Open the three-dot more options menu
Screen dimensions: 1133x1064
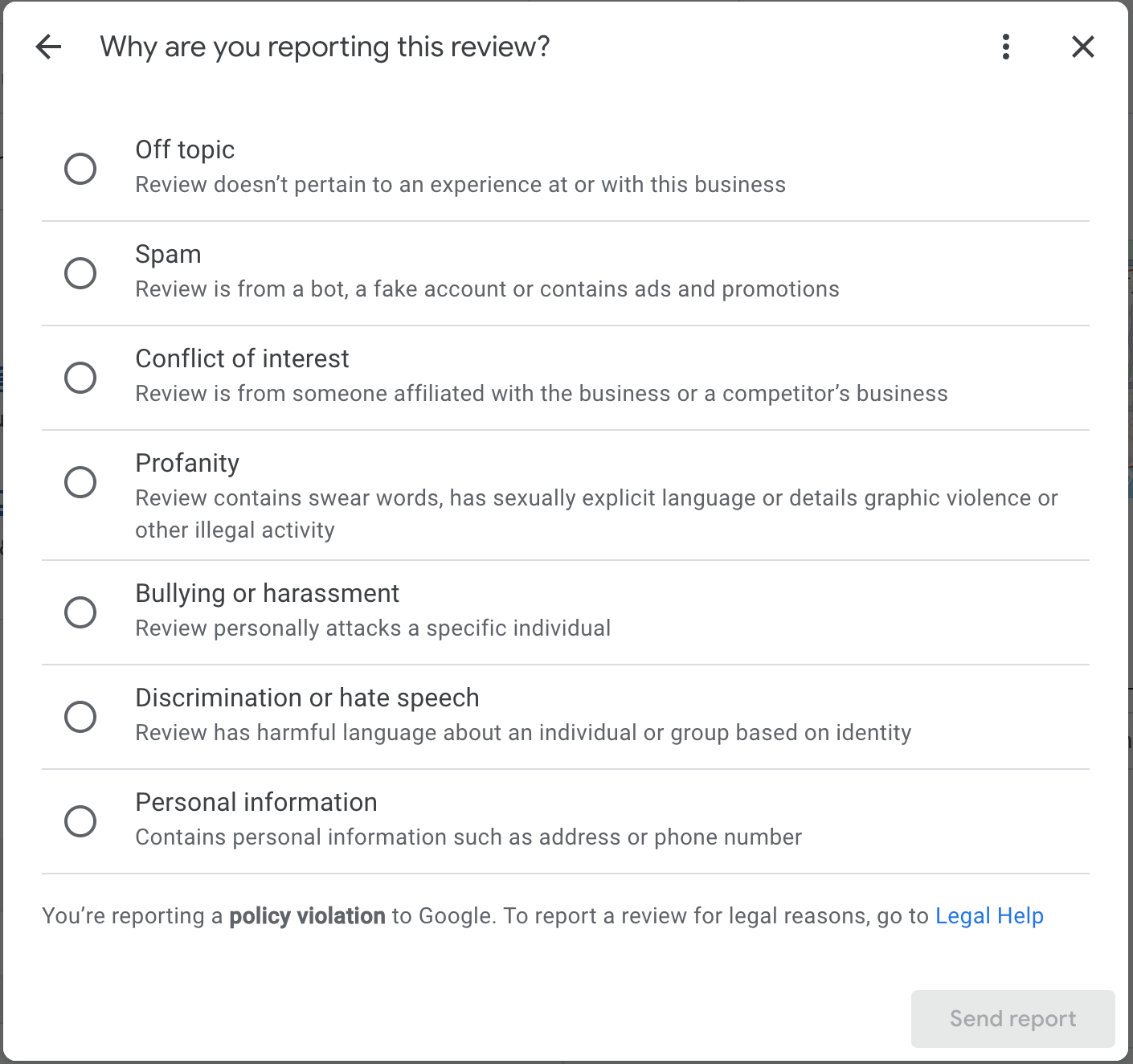[x=1005, y=47]
